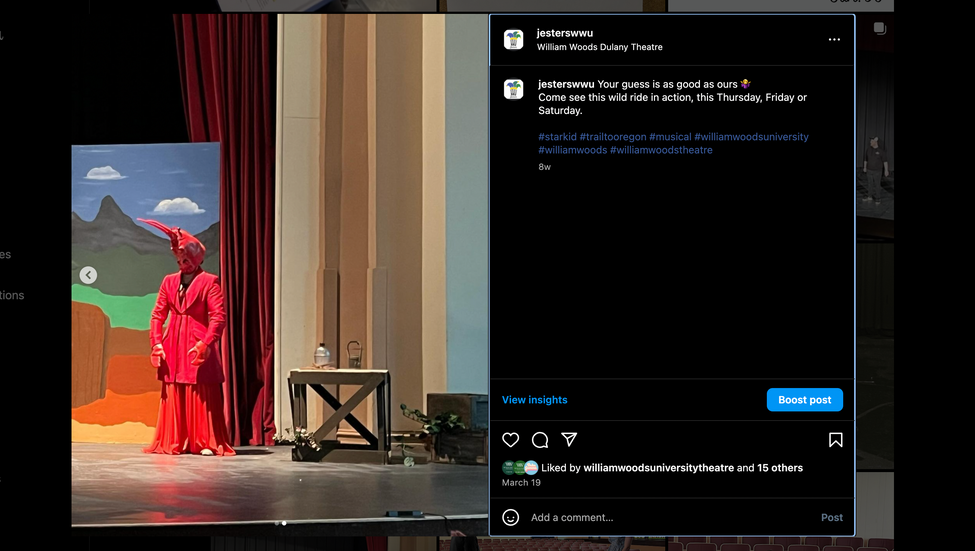Open the three-dot more options menu
The image size is (975, 551).
pos(834,39)
